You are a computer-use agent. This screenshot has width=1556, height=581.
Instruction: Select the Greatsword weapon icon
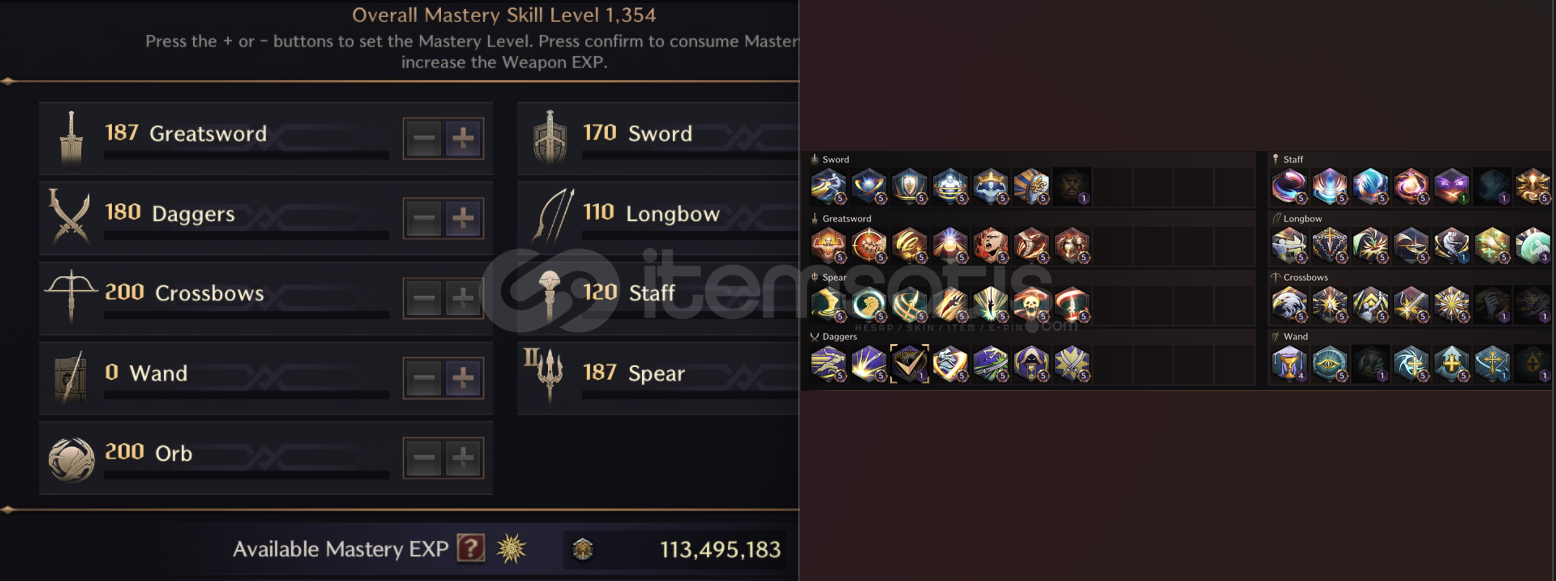point(72,138)
